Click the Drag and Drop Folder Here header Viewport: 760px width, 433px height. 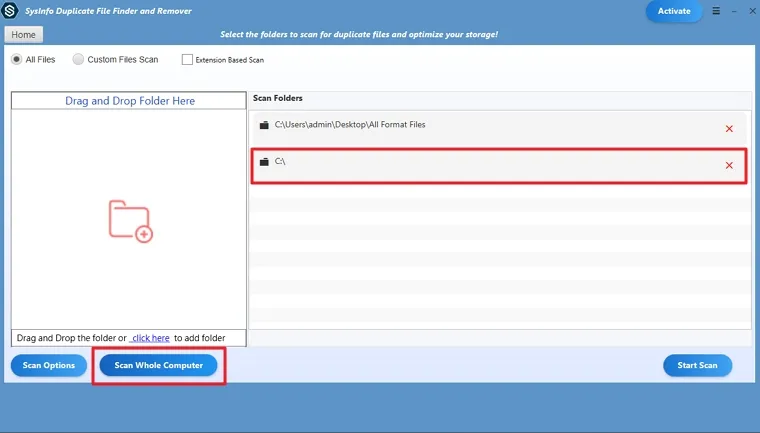pos(129,100)
